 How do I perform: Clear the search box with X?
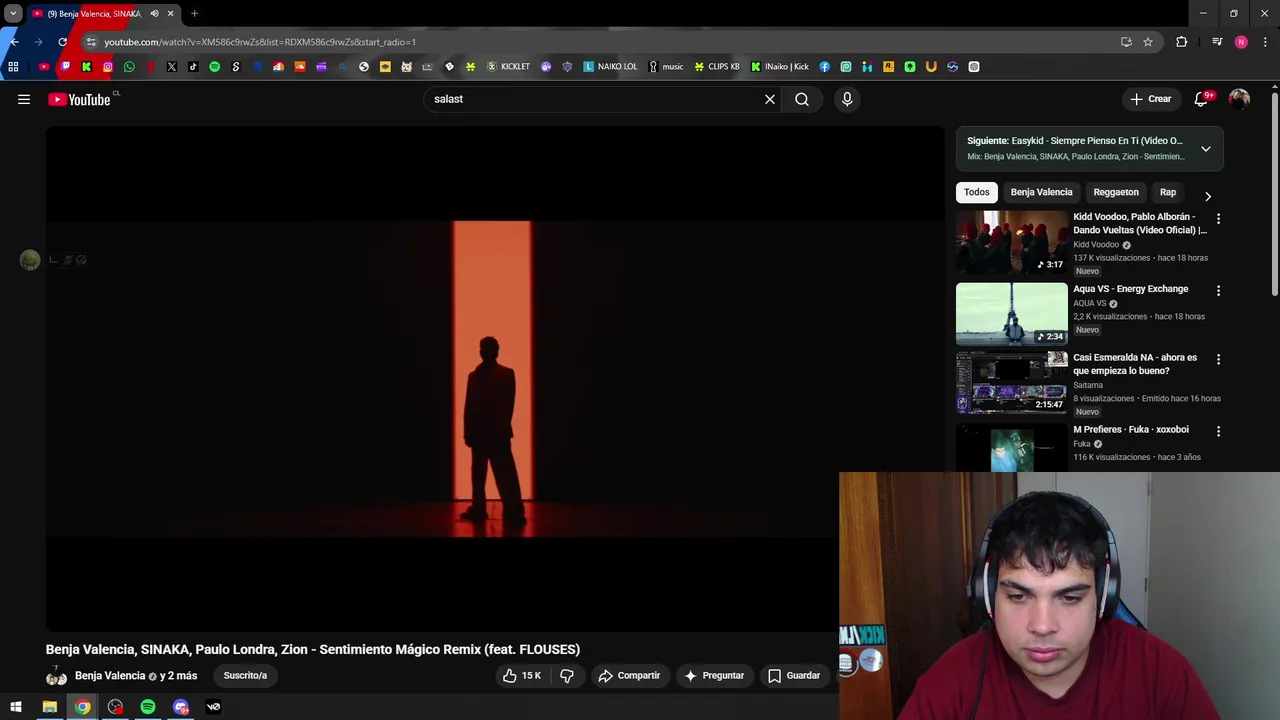point(770,99)
